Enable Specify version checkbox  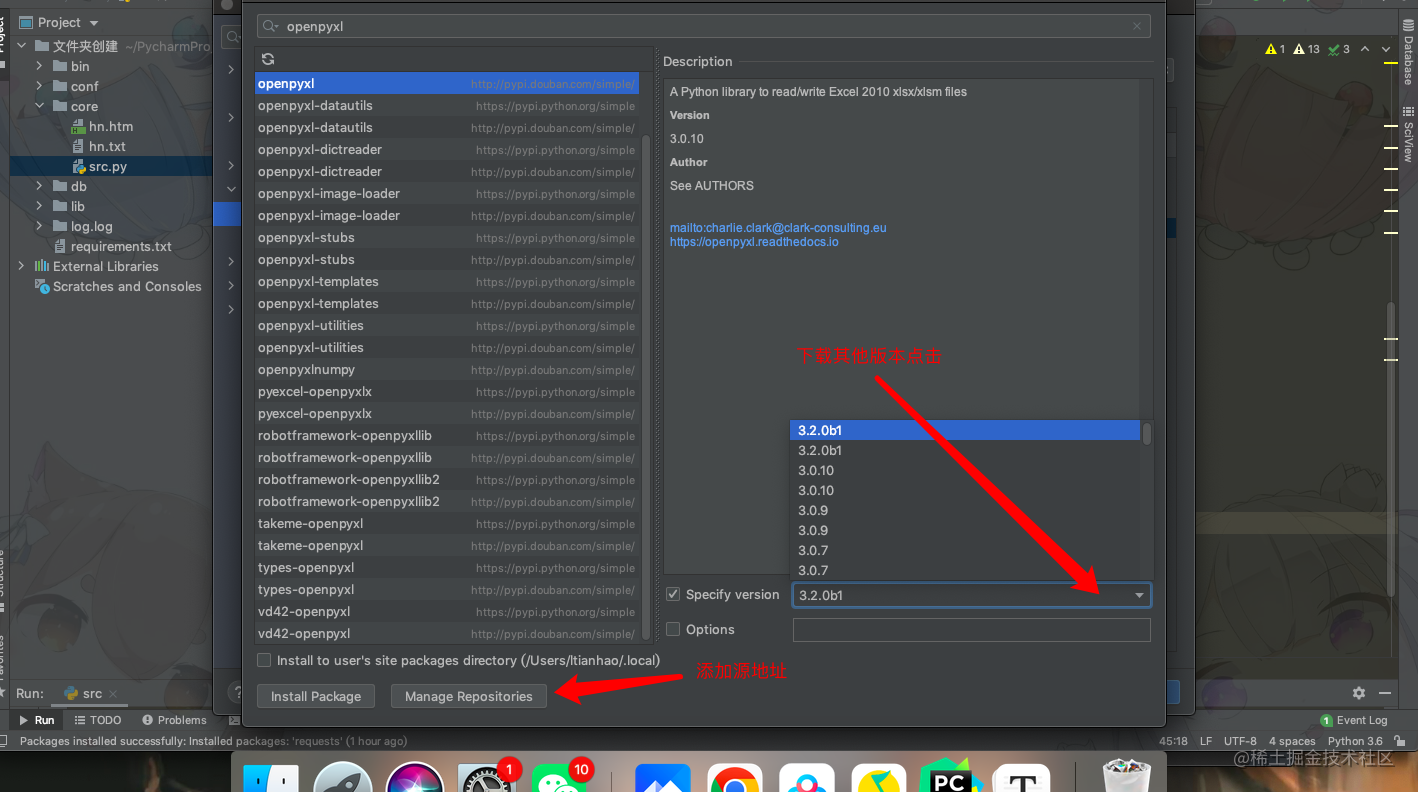click(673, 594)
